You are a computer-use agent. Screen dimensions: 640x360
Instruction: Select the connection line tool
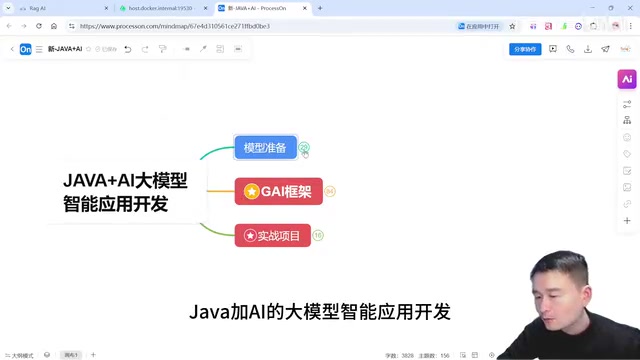pos(203,49)
